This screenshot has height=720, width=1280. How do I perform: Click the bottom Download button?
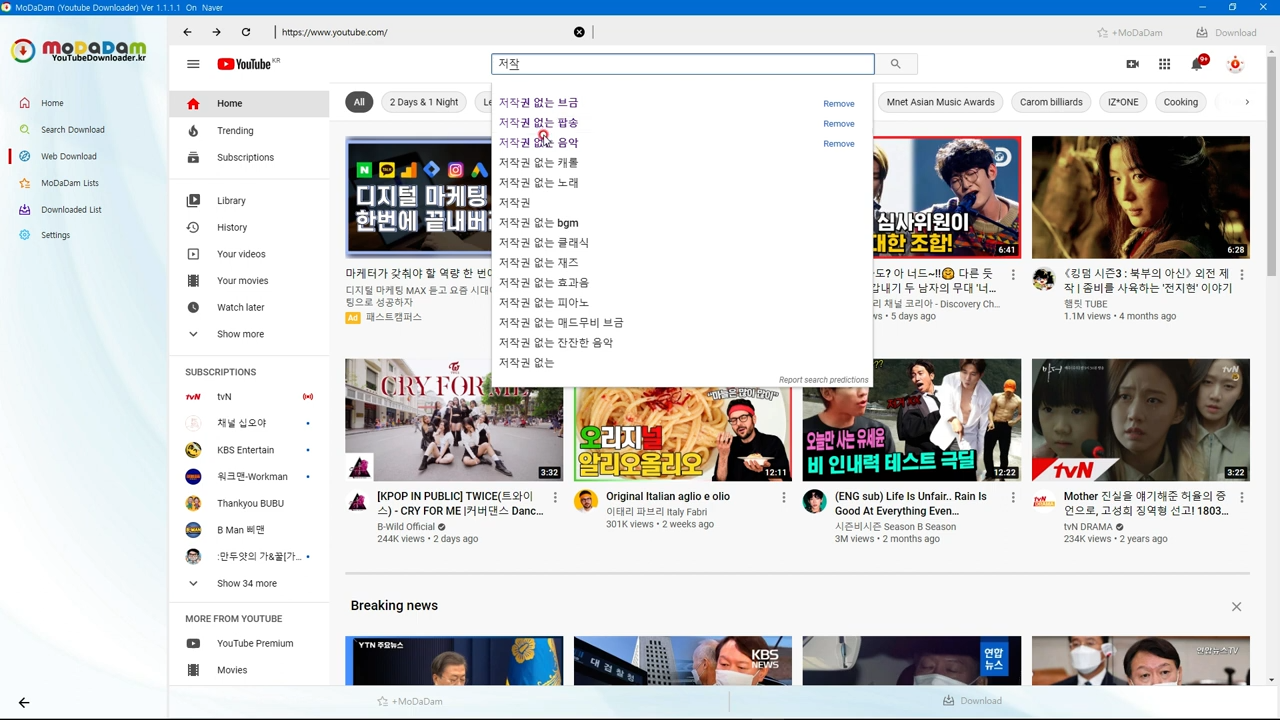972,701
